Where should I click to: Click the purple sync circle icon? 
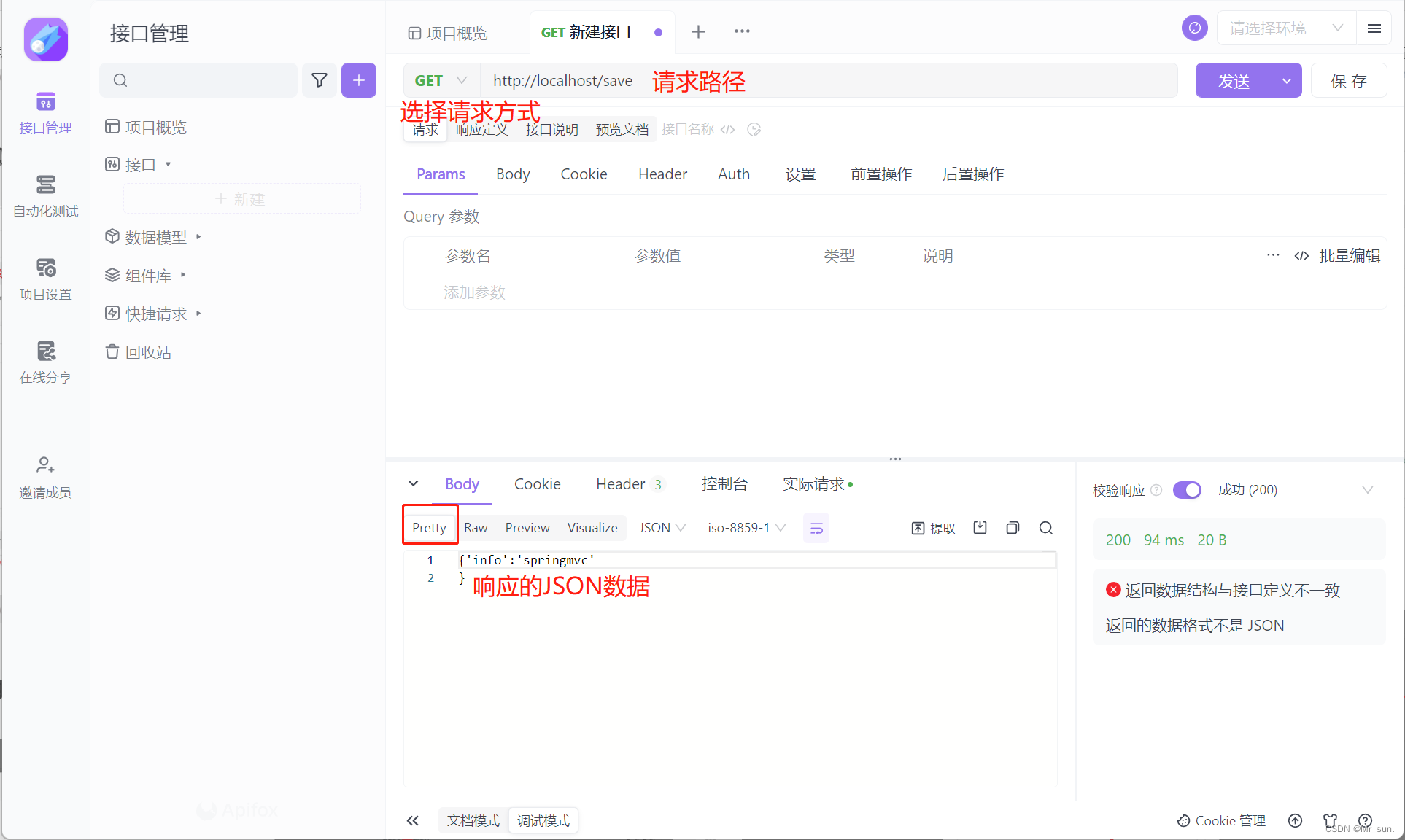coord(1194,28)
